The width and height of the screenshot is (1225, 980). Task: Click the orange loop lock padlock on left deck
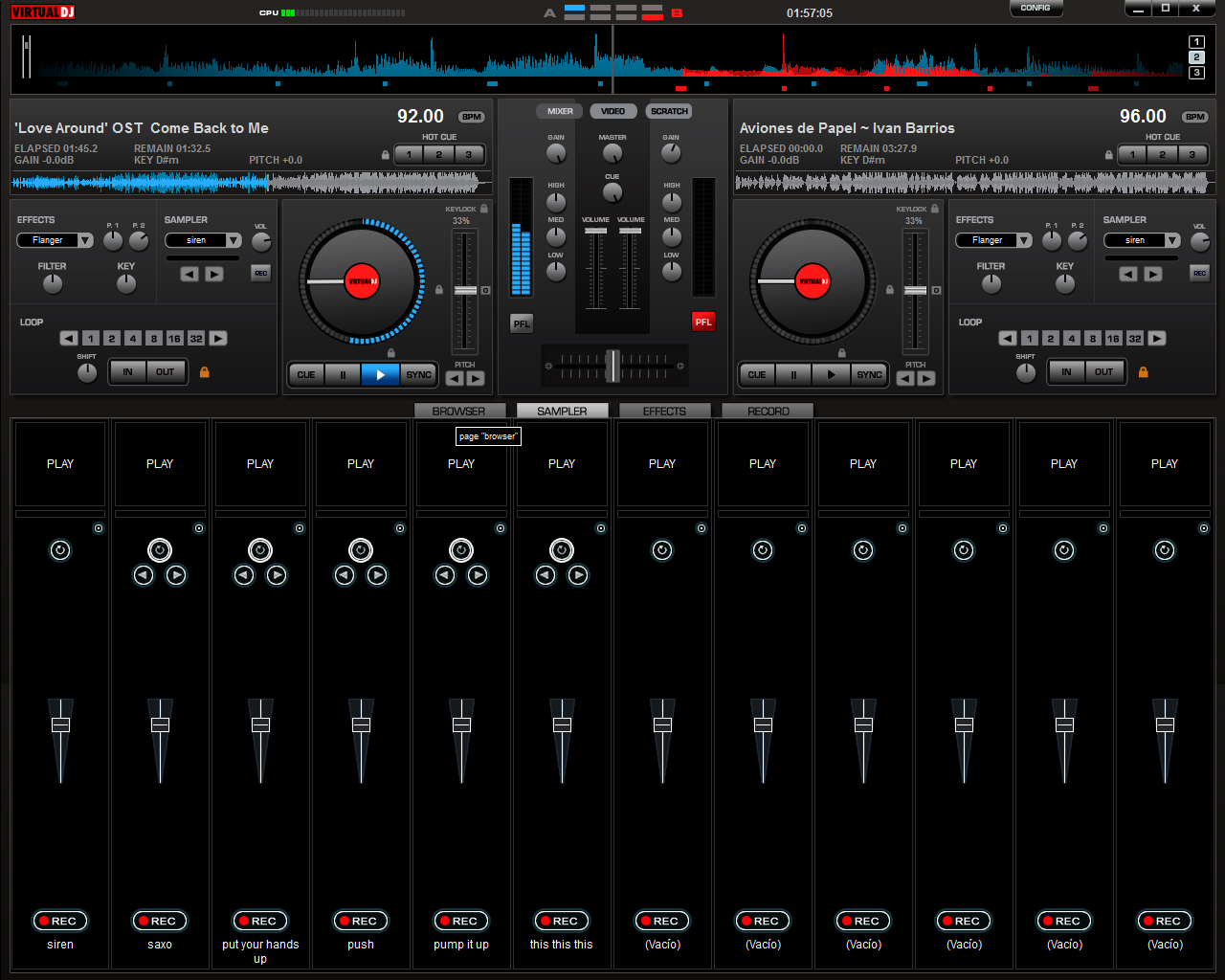pos(205,372)
